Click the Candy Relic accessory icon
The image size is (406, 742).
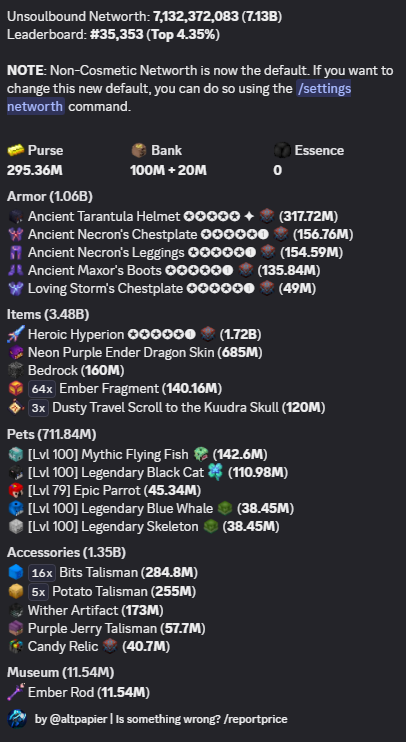click(x=16, y=646)
